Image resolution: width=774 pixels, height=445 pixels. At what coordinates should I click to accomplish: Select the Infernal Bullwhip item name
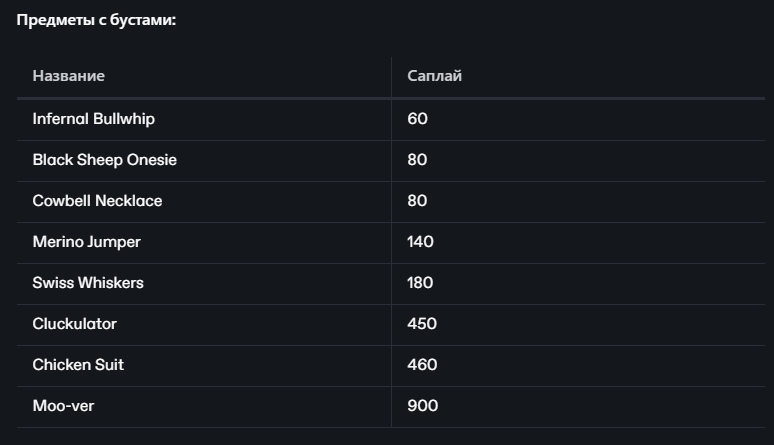click(x=94, y=119)
